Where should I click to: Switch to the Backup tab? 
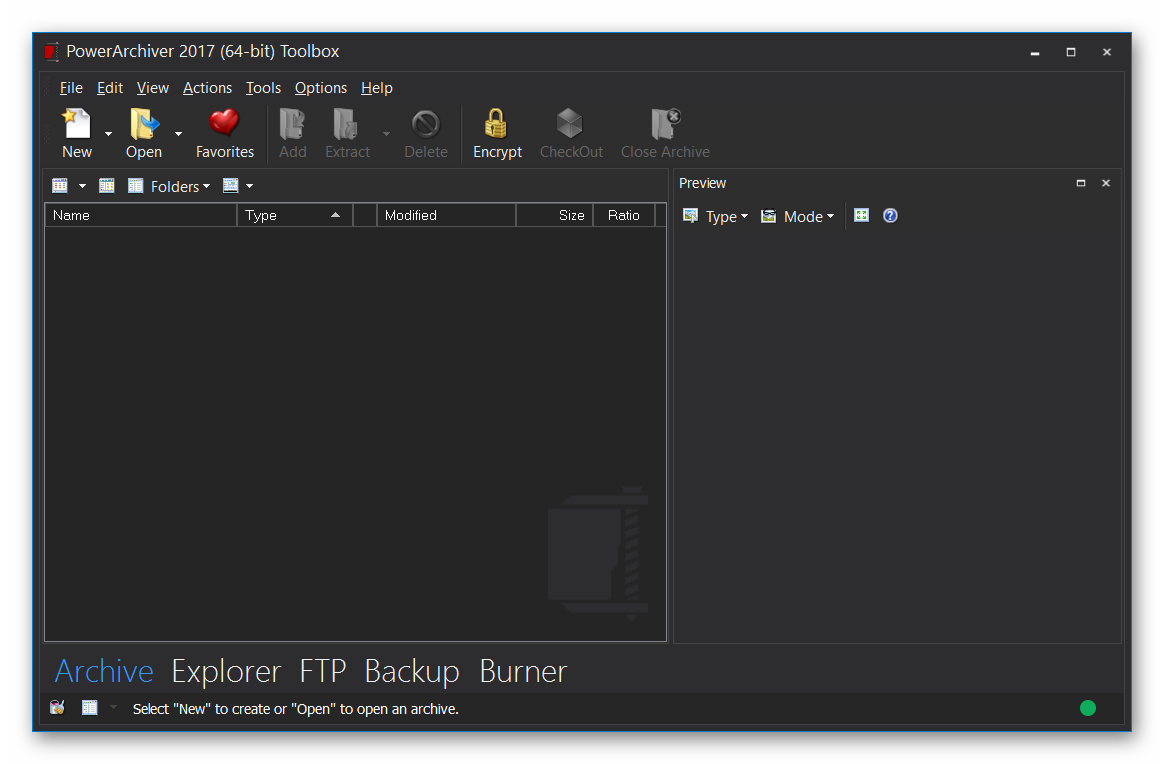point(412,671)
